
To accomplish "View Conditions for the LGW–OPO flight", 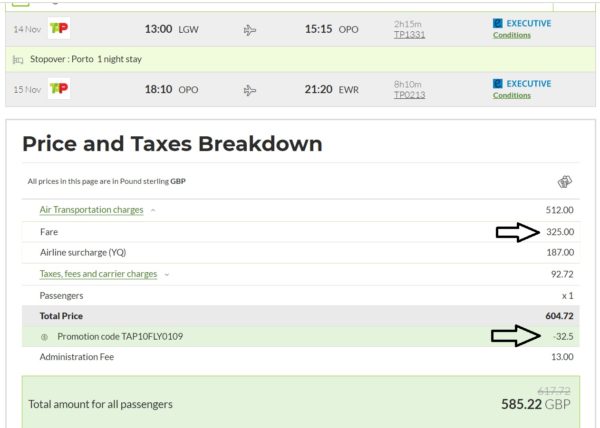I will (512, 36).
